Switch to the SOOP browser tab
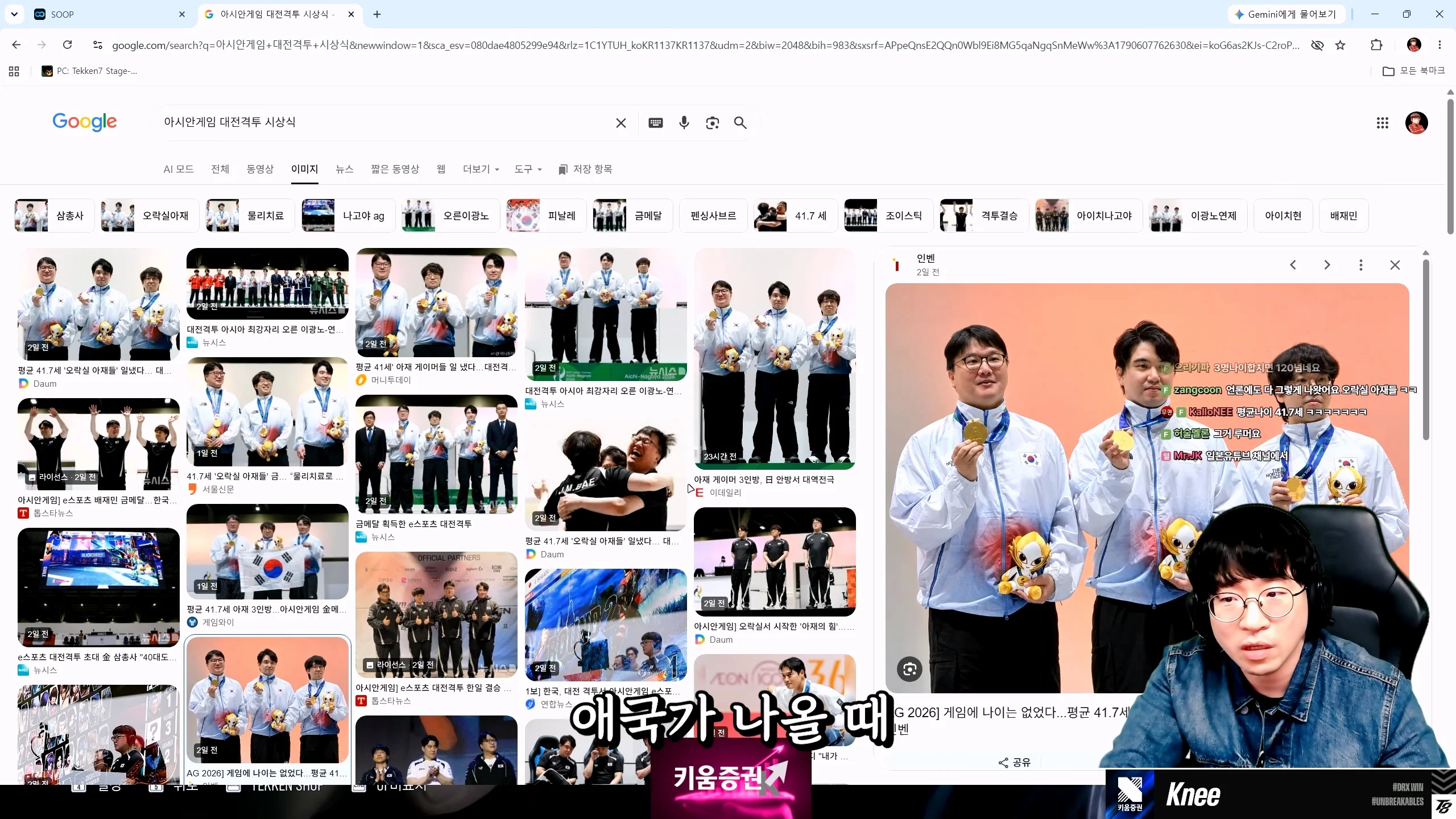The height and width of the screenshot is (819, 1456). [110, 14]
